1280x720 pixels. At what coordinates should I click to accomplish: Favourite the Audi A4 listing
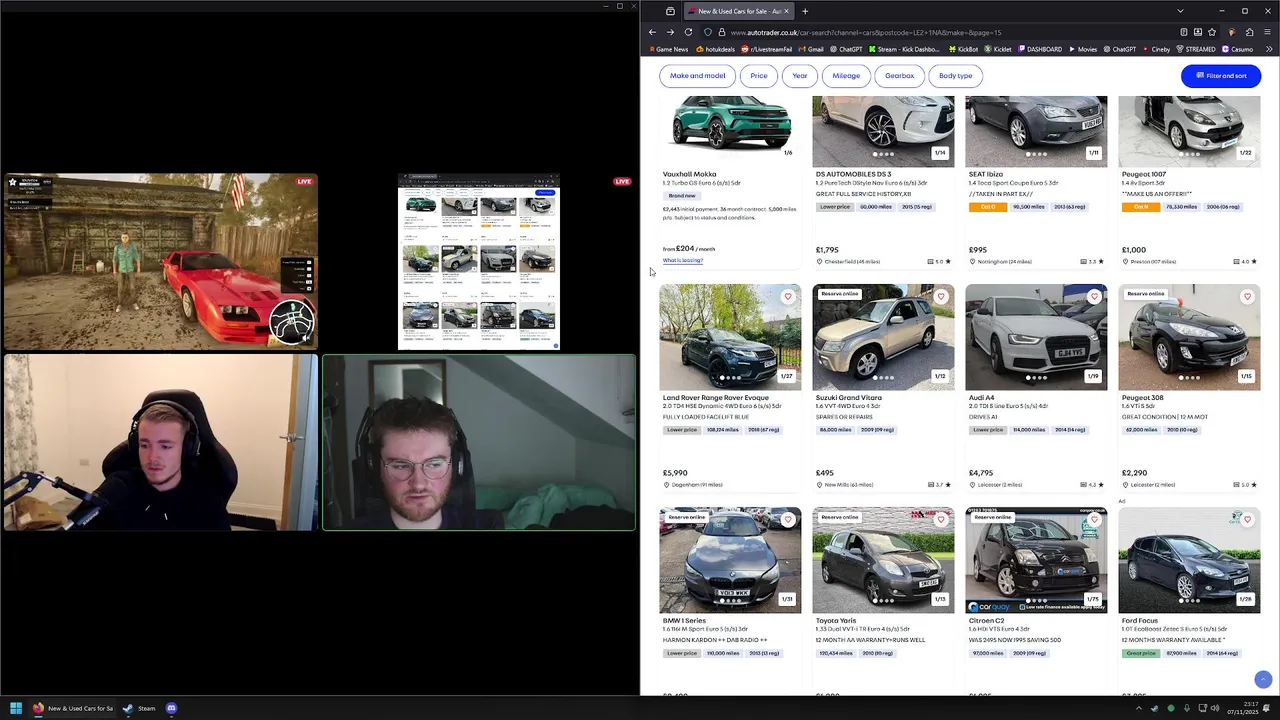click(1094, 297)
